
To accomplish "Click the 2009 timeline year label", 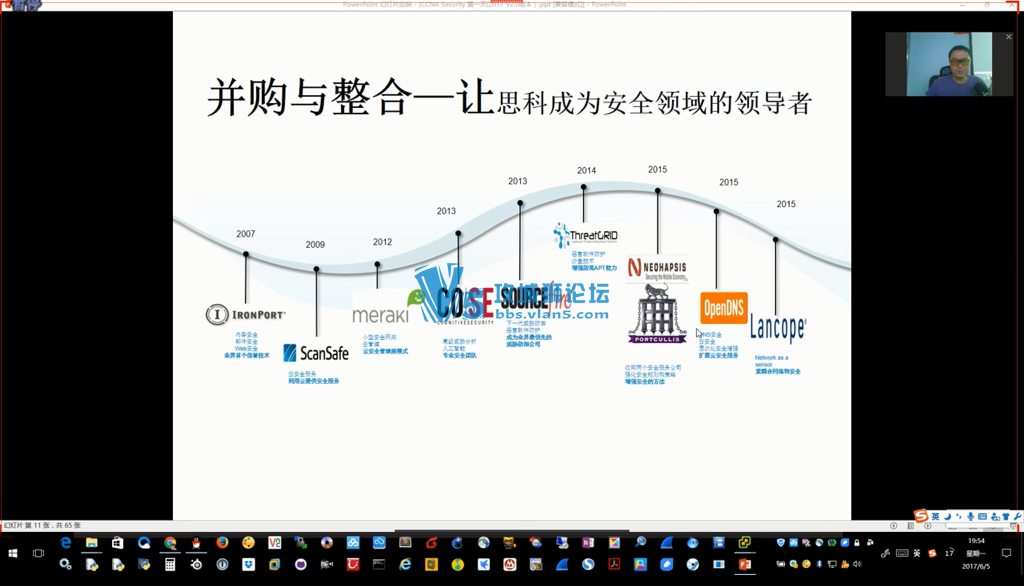I will point(315,244).
